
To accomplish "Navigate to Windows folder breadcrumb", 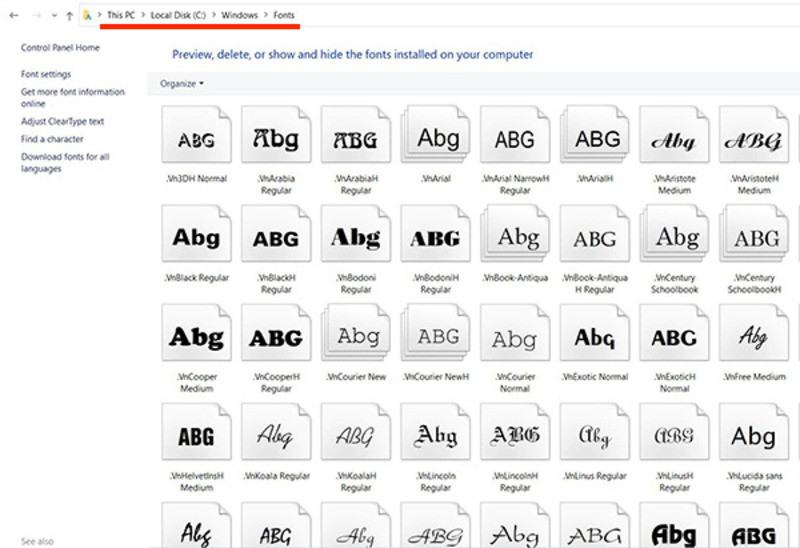I will click(239, 15).
